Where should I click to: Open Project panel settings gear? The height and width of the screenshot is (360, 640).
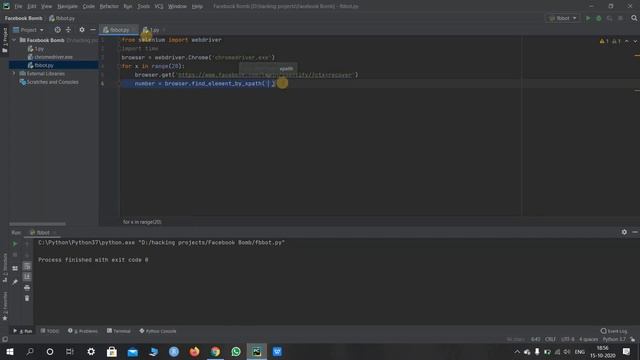pyautogui.click(x=82, y=30)
